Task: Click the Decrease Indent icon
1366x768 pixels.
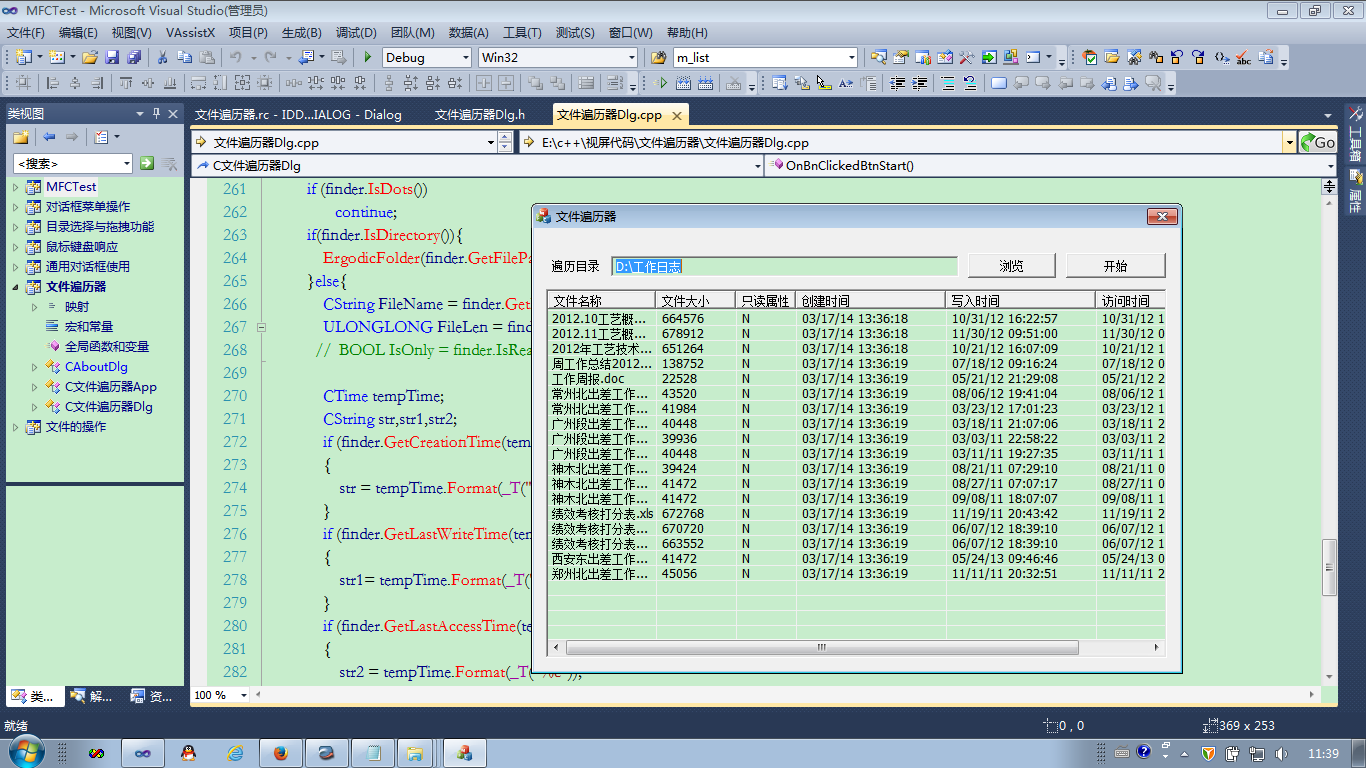Action: [x=897, y=83]
